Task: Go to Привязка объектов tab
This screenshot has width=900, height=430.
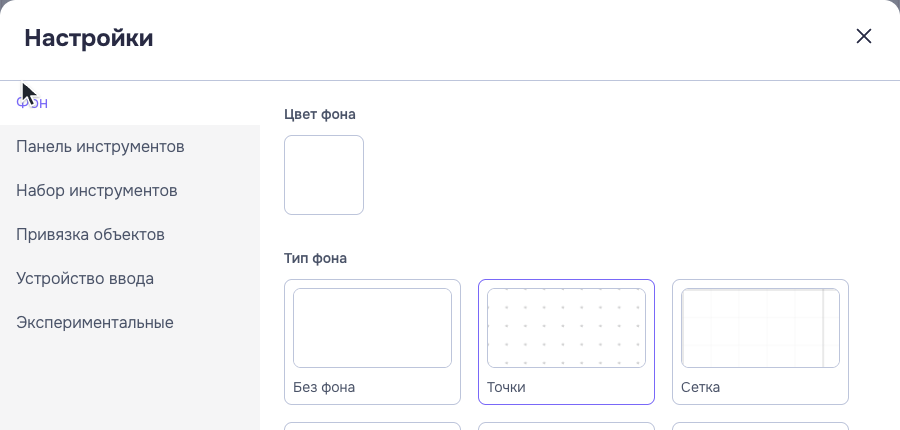Action: (130, 235)
